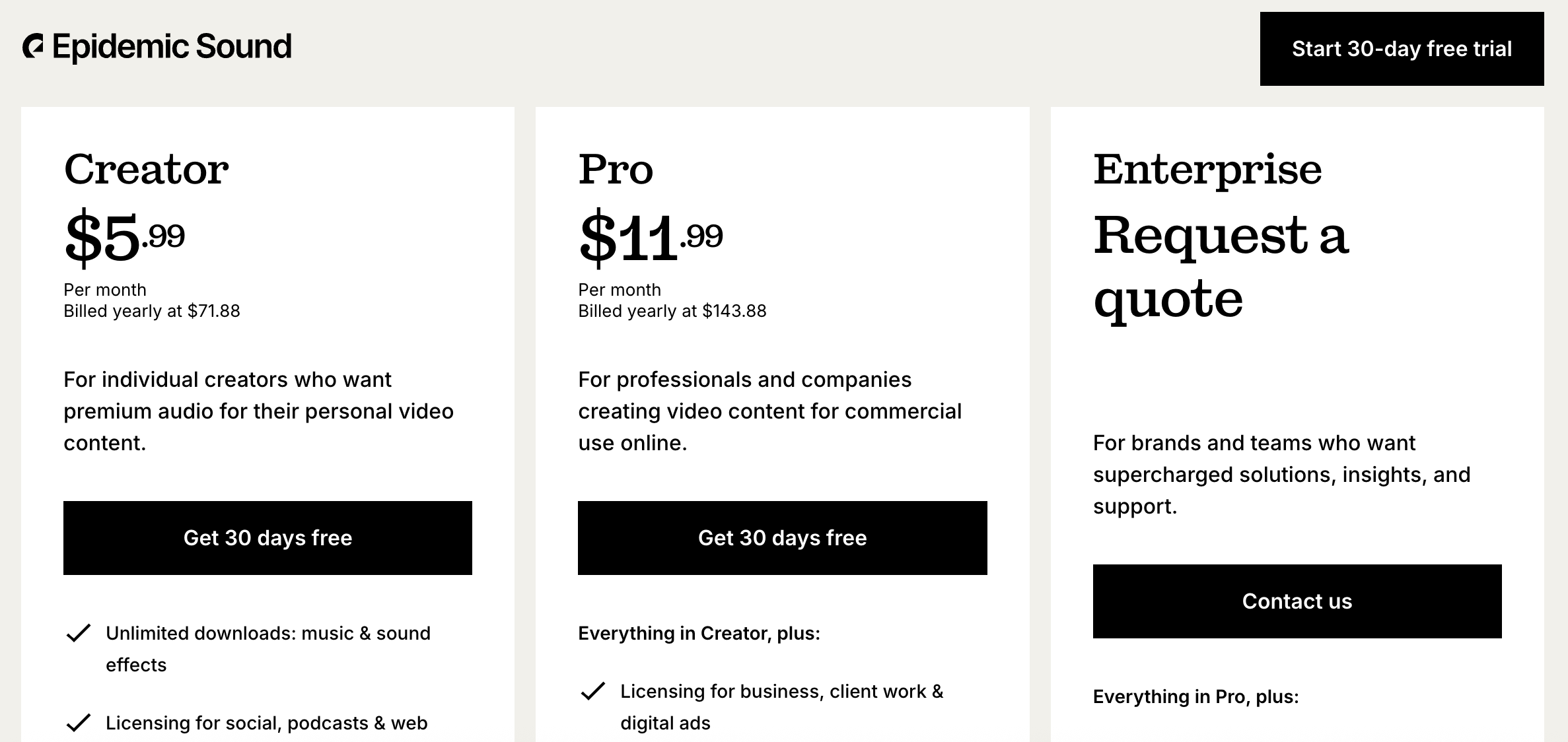The height and width of the screenshot is (742, 1568).
Task: Select the Enterprise plan heading
Action: (1207, 169)
